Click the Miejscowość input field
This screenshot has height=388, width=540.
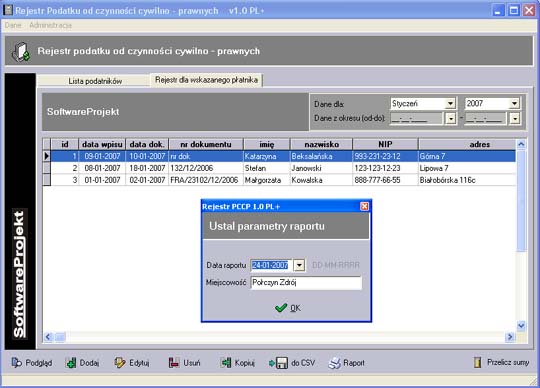point(306,283)
